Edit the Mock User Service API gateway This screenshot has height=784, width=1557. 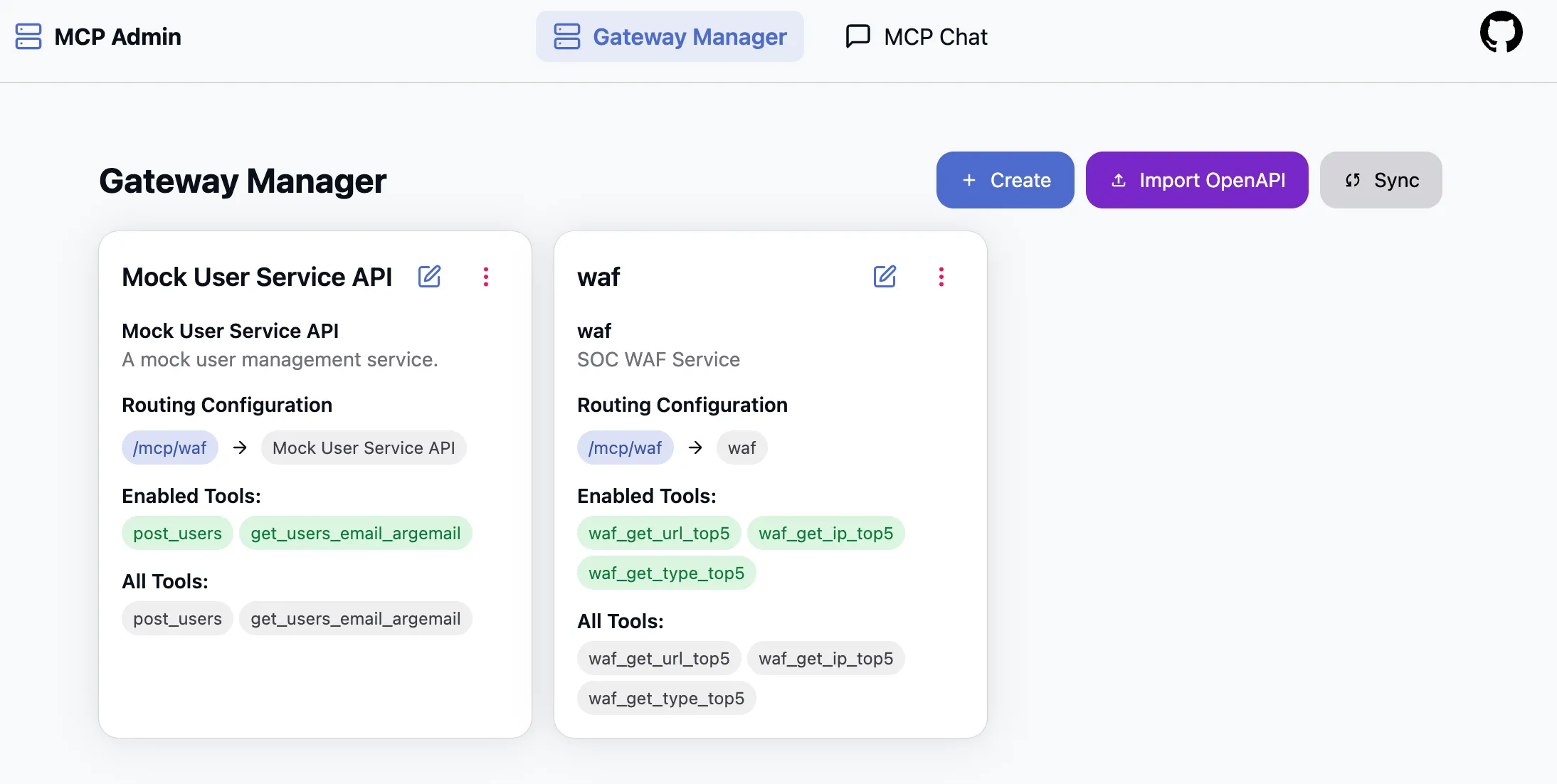point(429,276)
